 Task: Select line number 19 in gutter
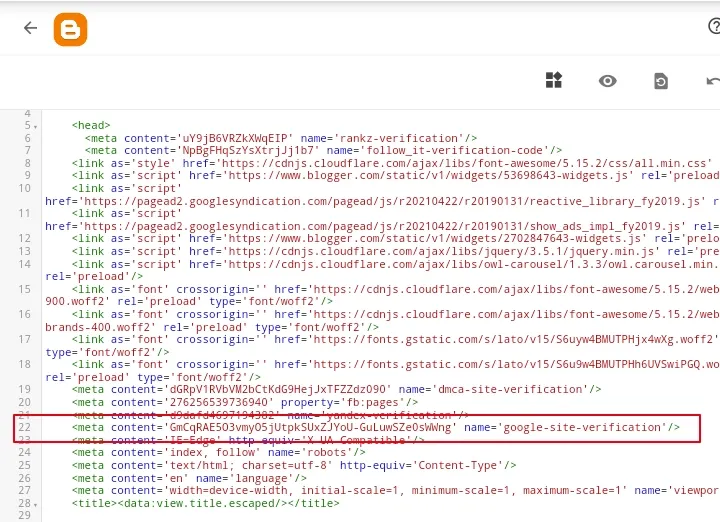click(x=24, y=389)
